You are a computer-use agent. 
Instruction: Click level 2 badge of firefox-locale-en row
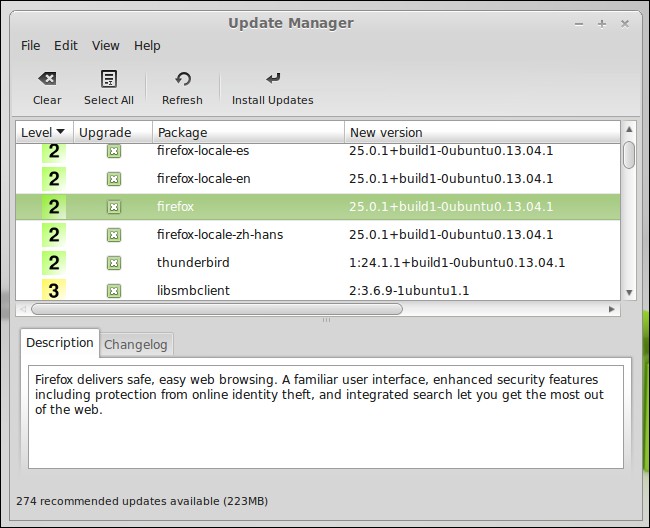(54, 179)
